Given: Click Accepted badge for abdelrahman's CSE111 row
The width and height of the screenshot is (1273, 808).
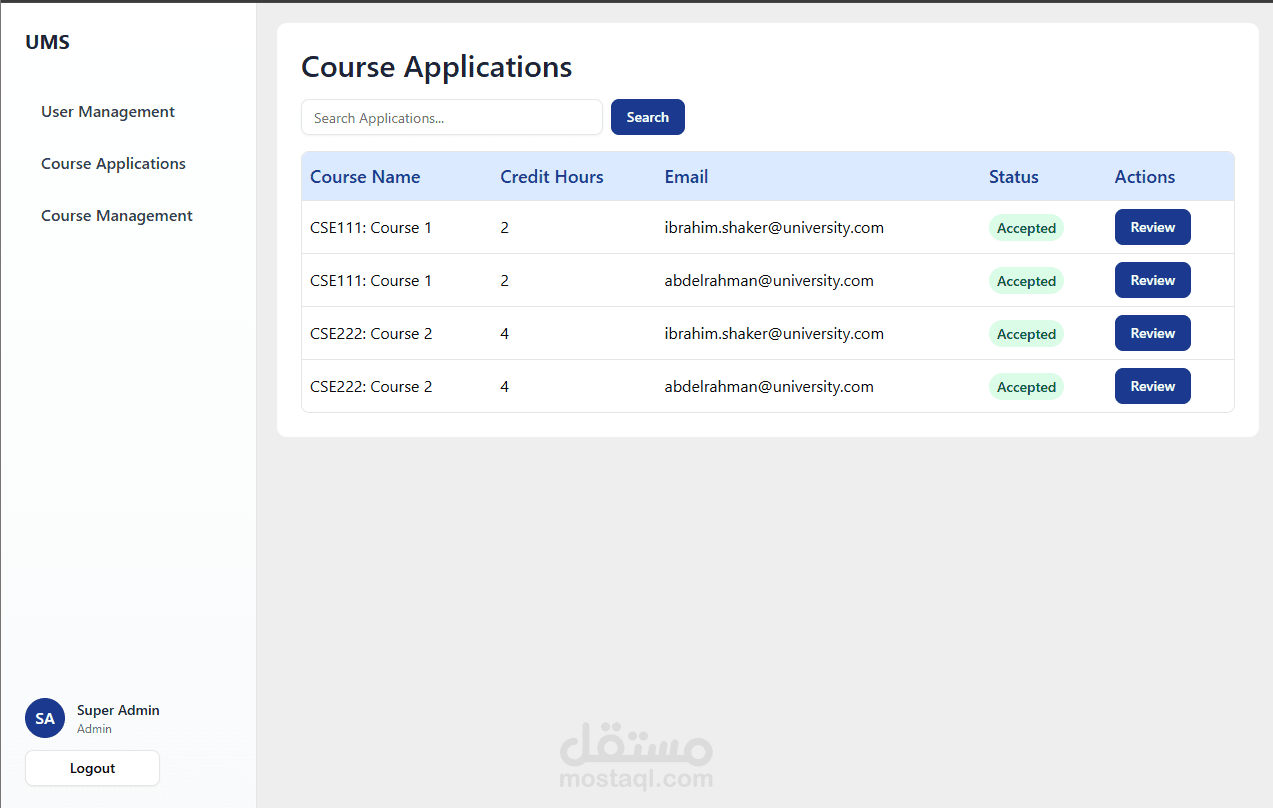Looking at the screenshot, I should 1026,281.
